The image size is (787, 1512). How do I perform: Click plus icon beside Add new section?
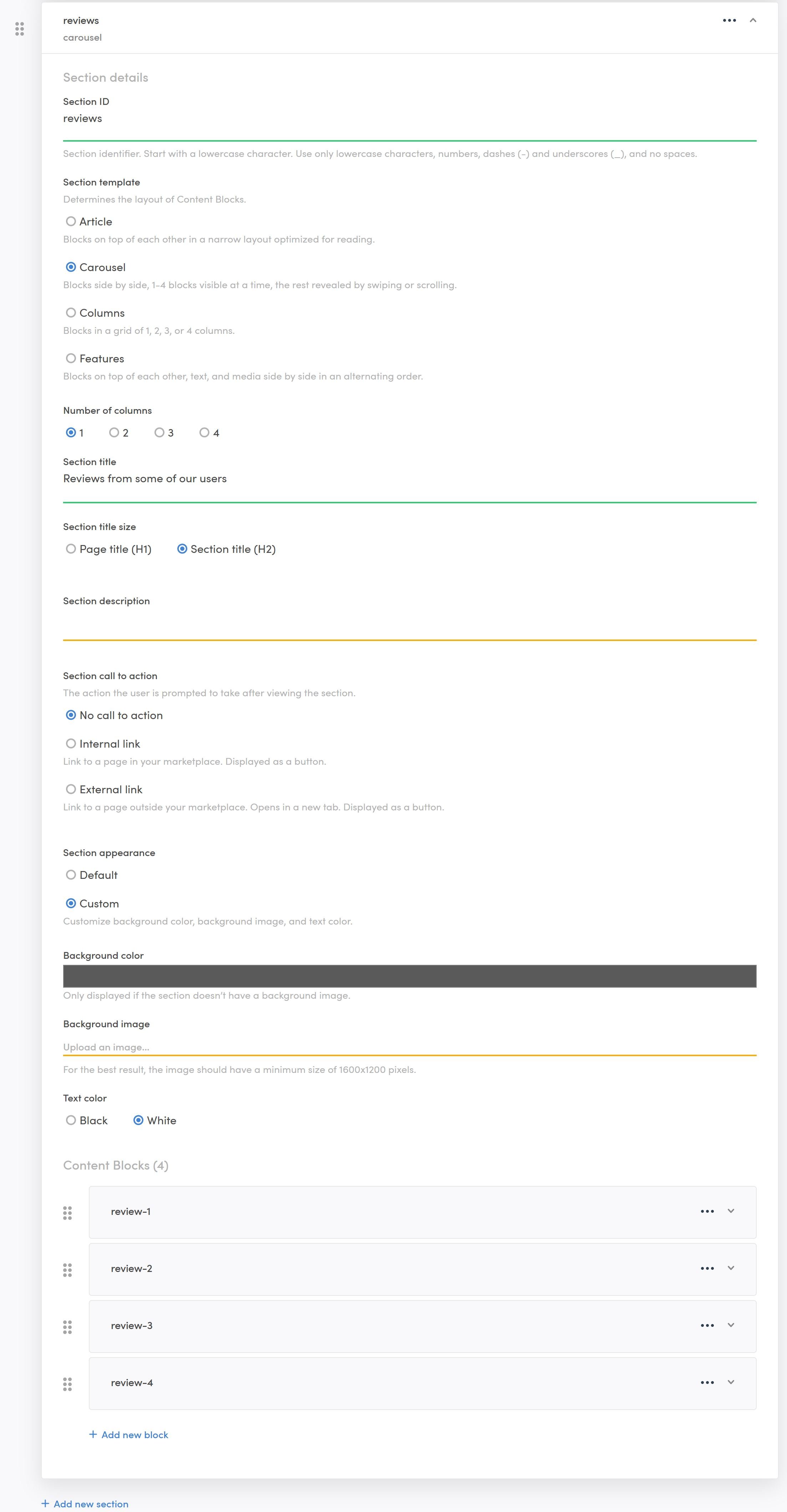[45, 1503]
